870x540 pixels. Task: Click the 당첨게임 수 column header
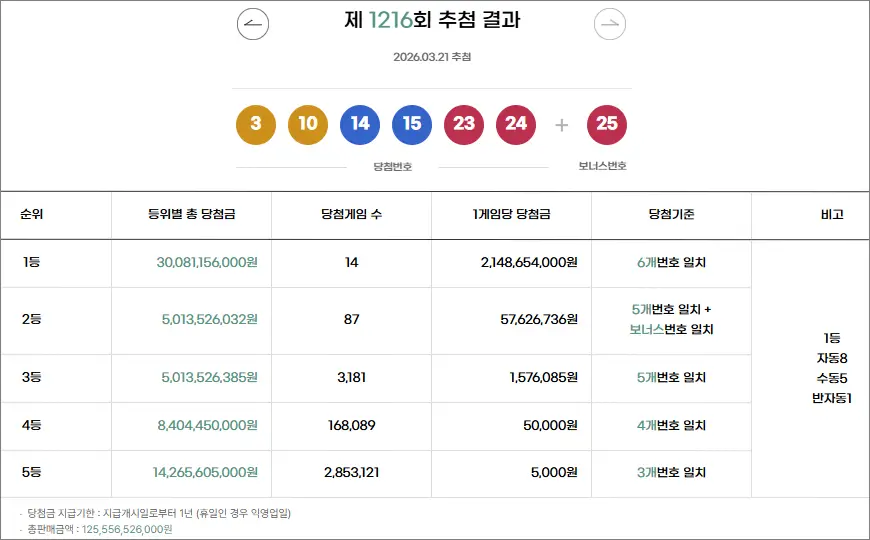tap(351, 215)
